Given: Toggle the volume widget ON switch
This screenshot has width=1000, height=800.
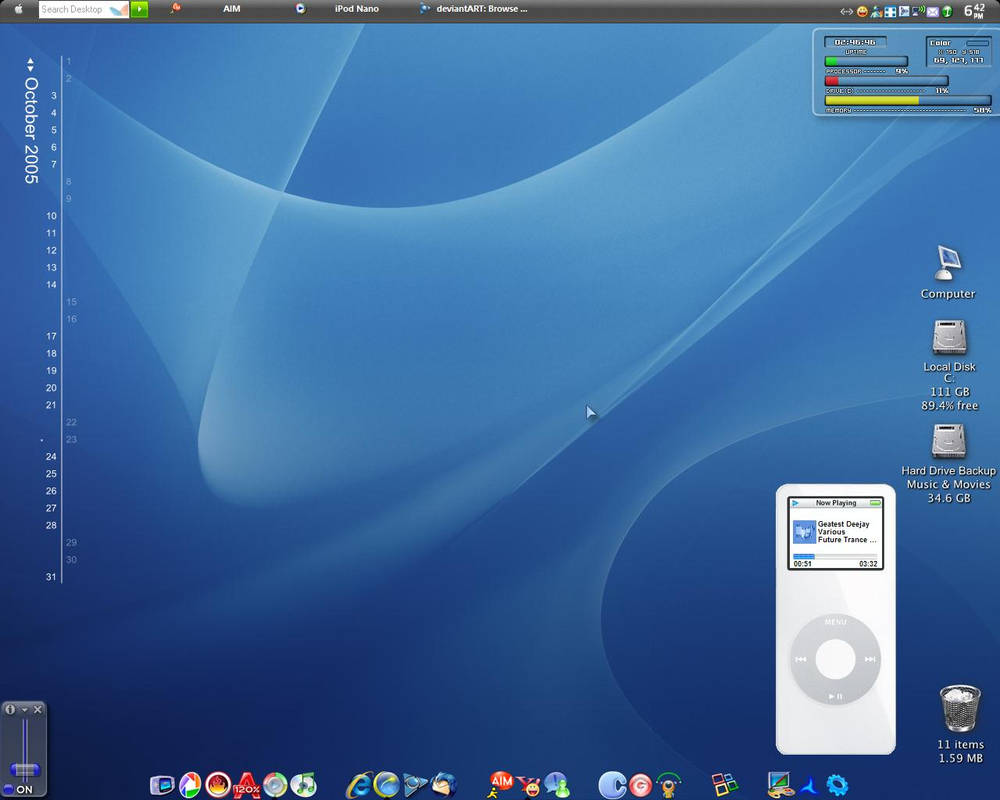Looking at the screenshot, I should point(18,790).
